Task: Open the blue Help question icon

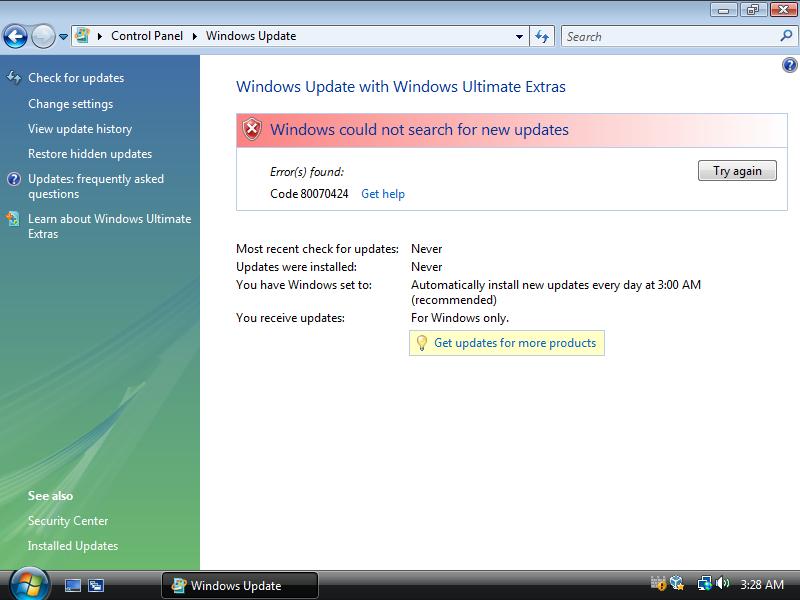Action: pos(789,65)
